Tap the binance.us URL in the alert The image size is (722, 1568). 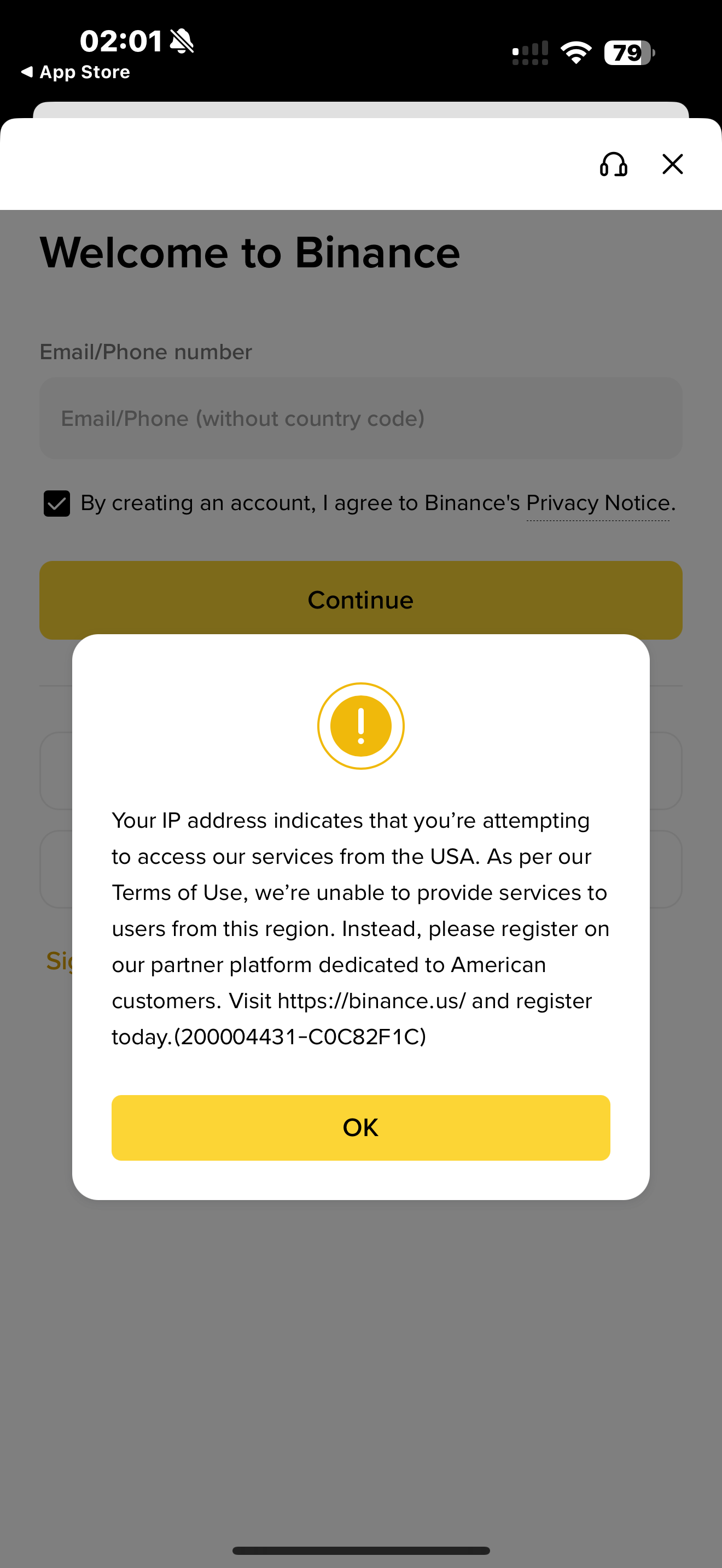pos(371,1001)
